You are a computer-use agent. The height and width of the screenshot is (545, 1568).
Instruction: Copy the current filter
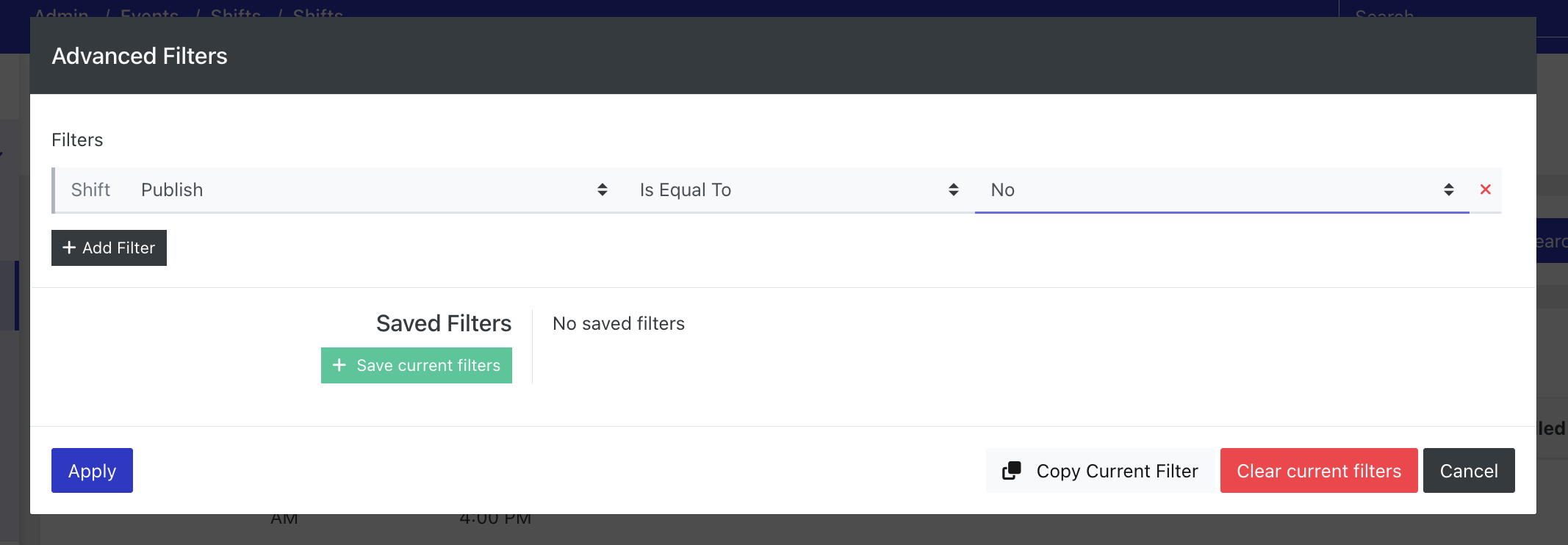pos(1100,470)
